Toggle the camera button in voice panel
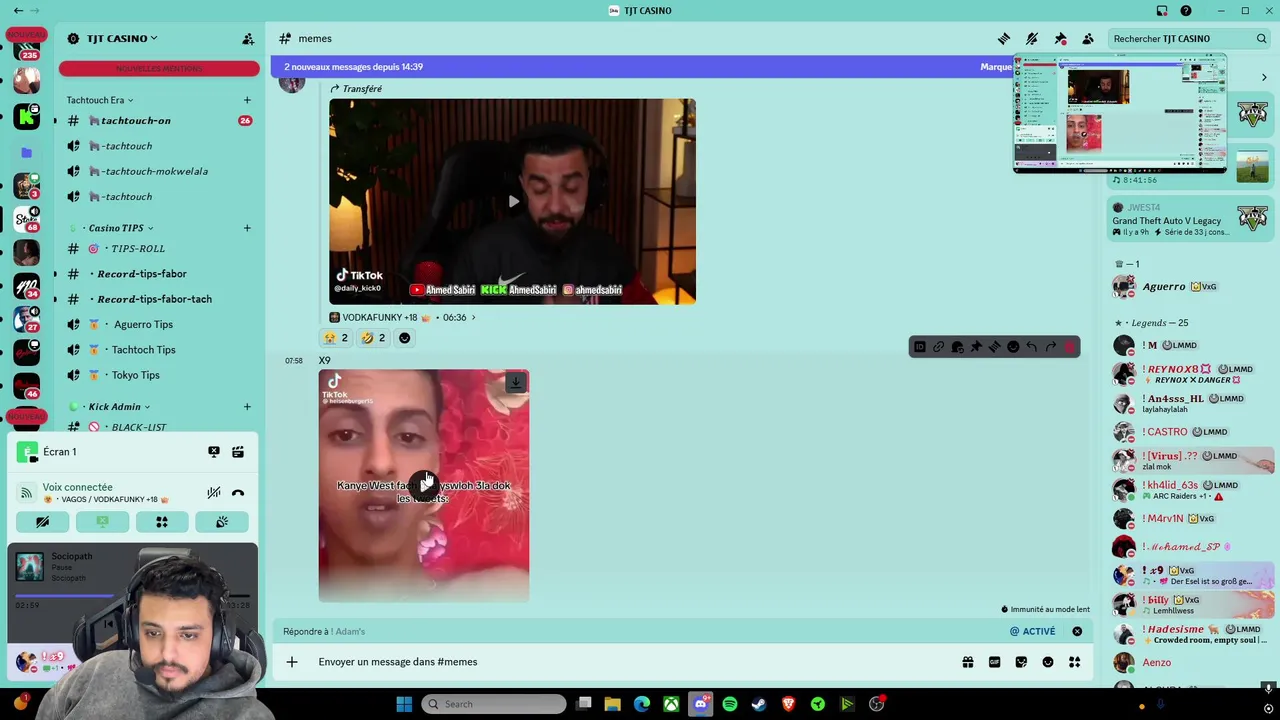Image resolution: width=1280 pixels, height=720 pixels. click(42, 522)
